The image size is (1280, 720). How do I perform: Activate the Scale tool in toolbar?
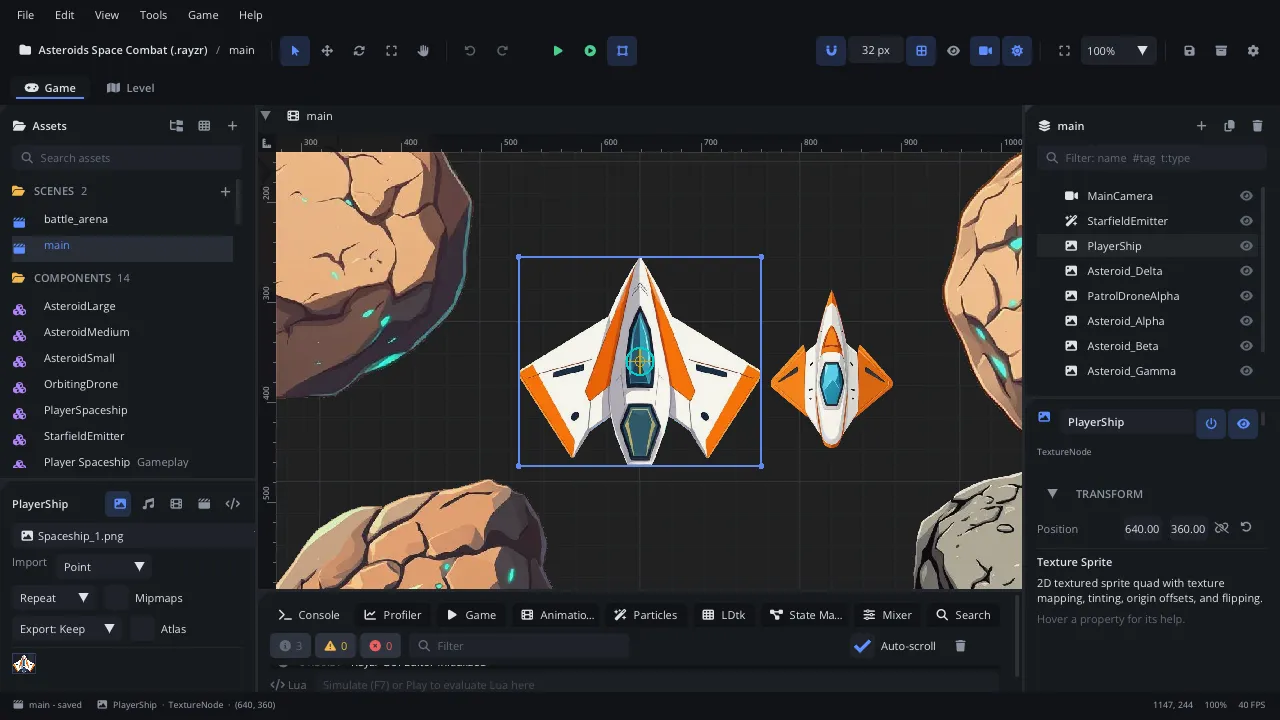coord(391,51)
